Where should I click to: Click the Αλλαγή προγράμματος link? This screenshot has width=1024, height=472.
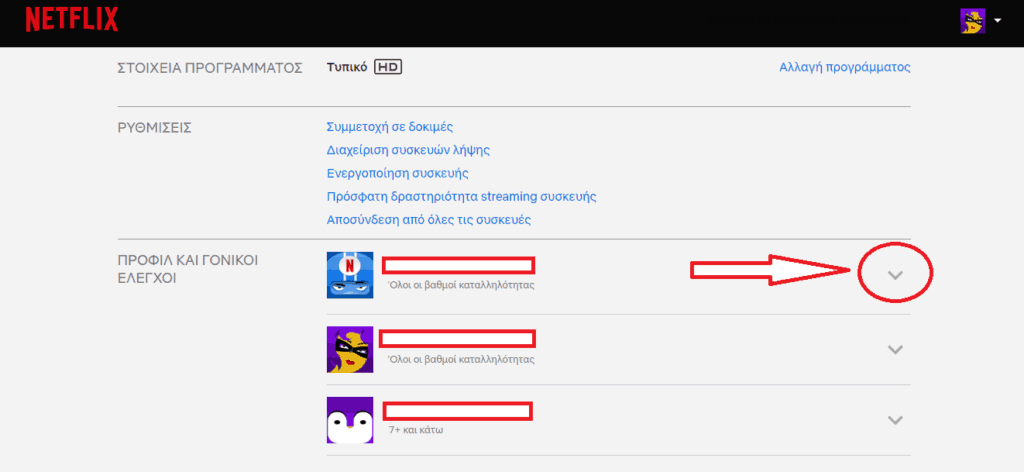coord(844,67)
